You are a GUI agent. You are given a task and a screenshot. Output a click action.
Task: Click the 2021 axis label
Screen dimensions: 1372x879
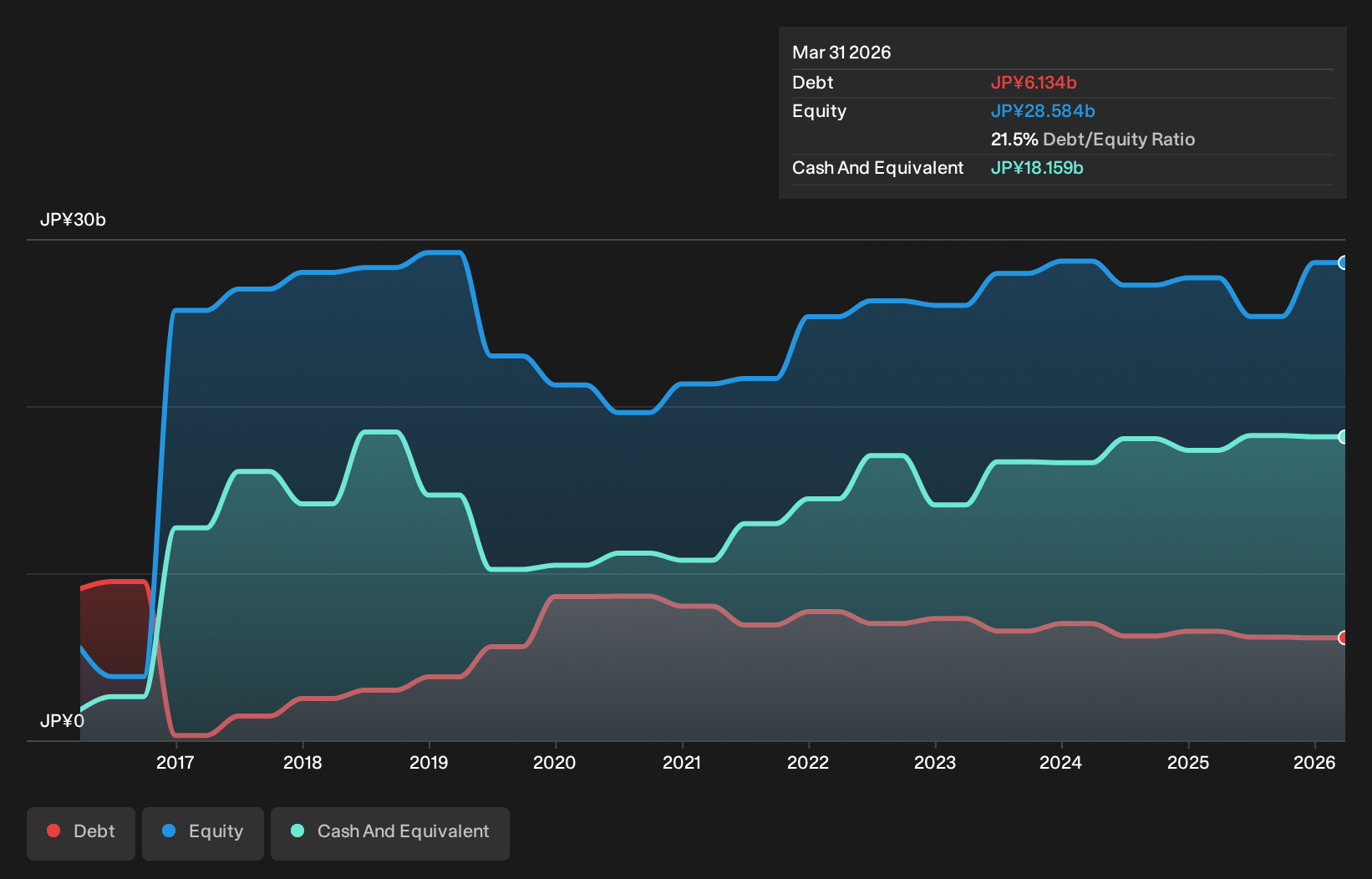(682, 762)
